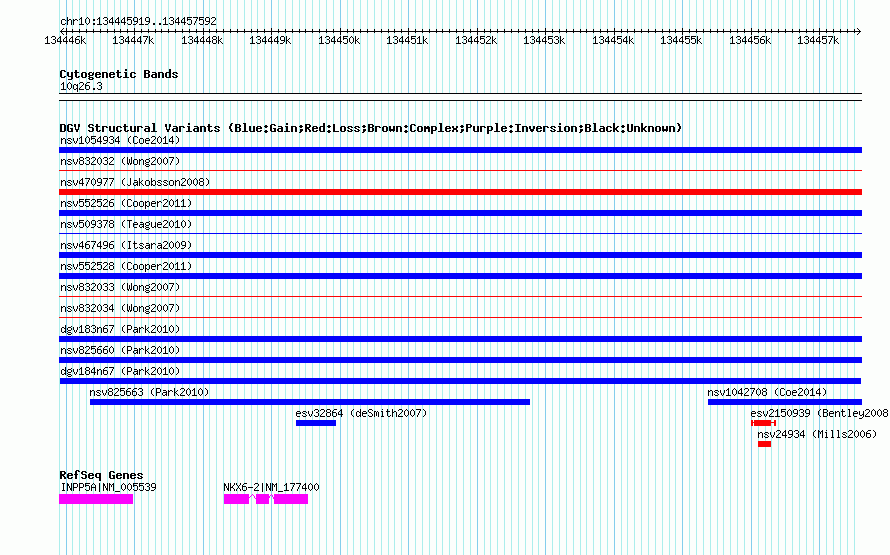Select the thick red nsv470977 loss bar
Screen dimensions: 890x555
point(460,192)
